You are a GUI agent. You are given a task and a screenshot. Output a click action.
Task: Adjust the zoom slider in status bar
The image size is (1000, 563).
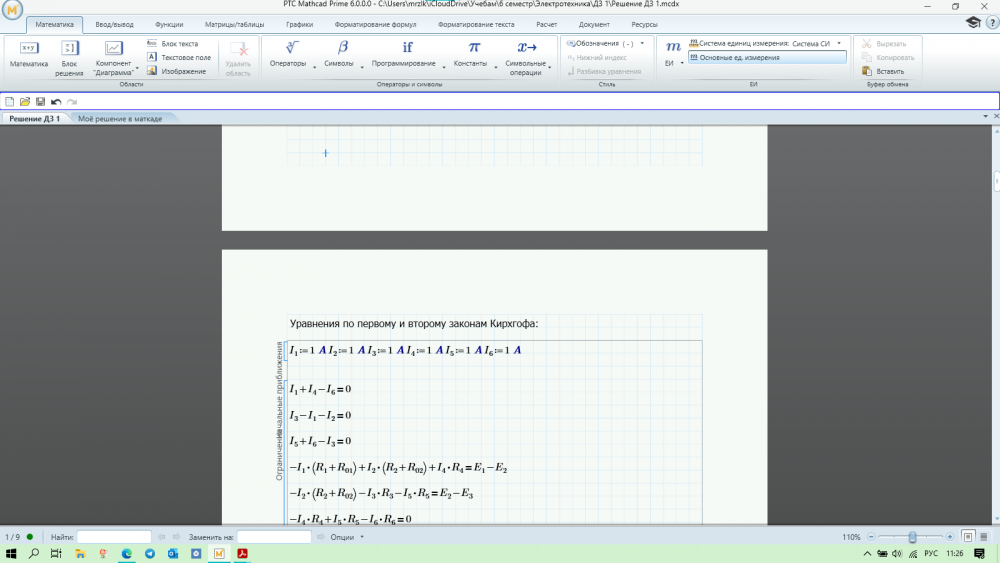[912, 537]
